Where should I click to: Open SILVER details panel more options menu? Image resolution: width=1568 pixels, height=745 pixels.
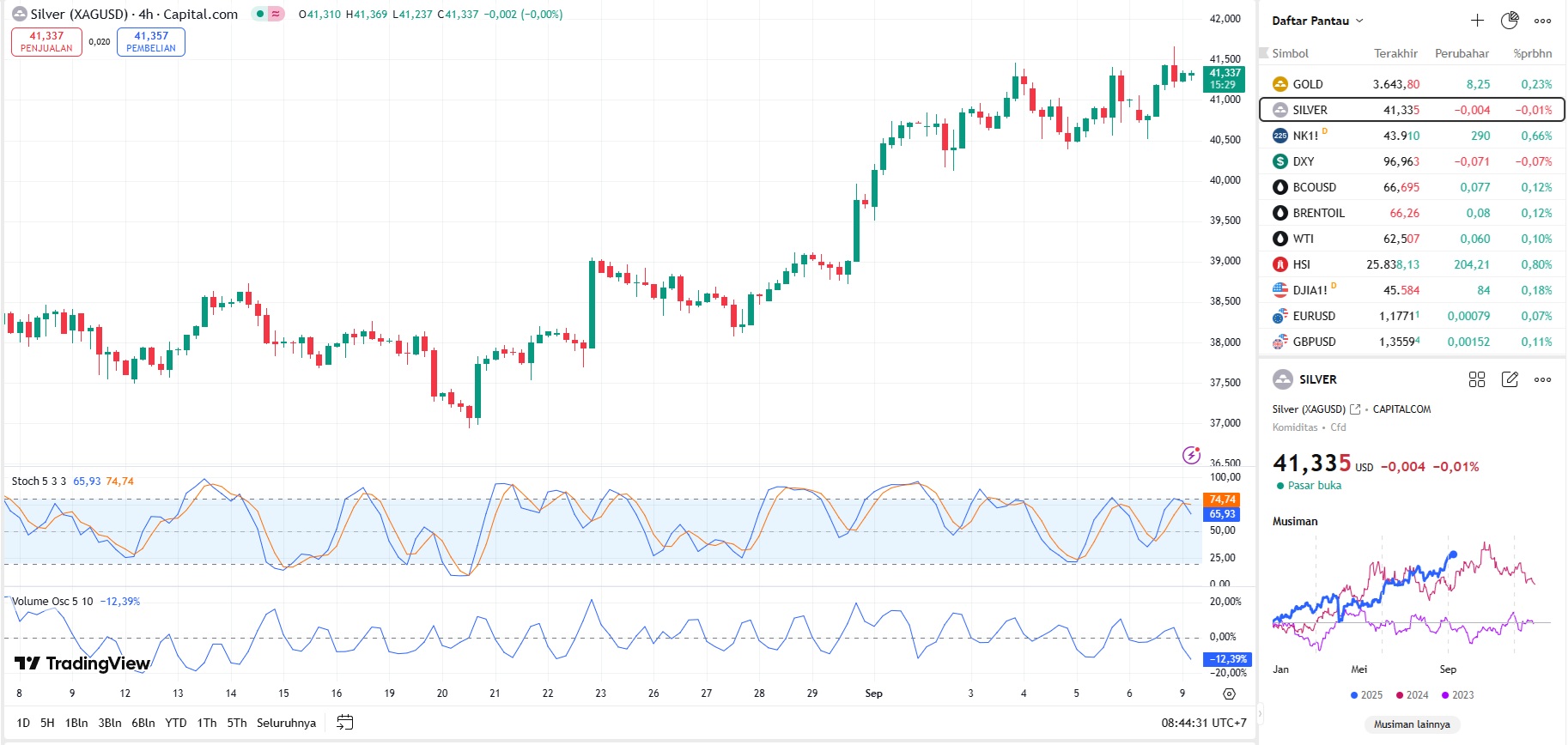(x=1542, y=379)
